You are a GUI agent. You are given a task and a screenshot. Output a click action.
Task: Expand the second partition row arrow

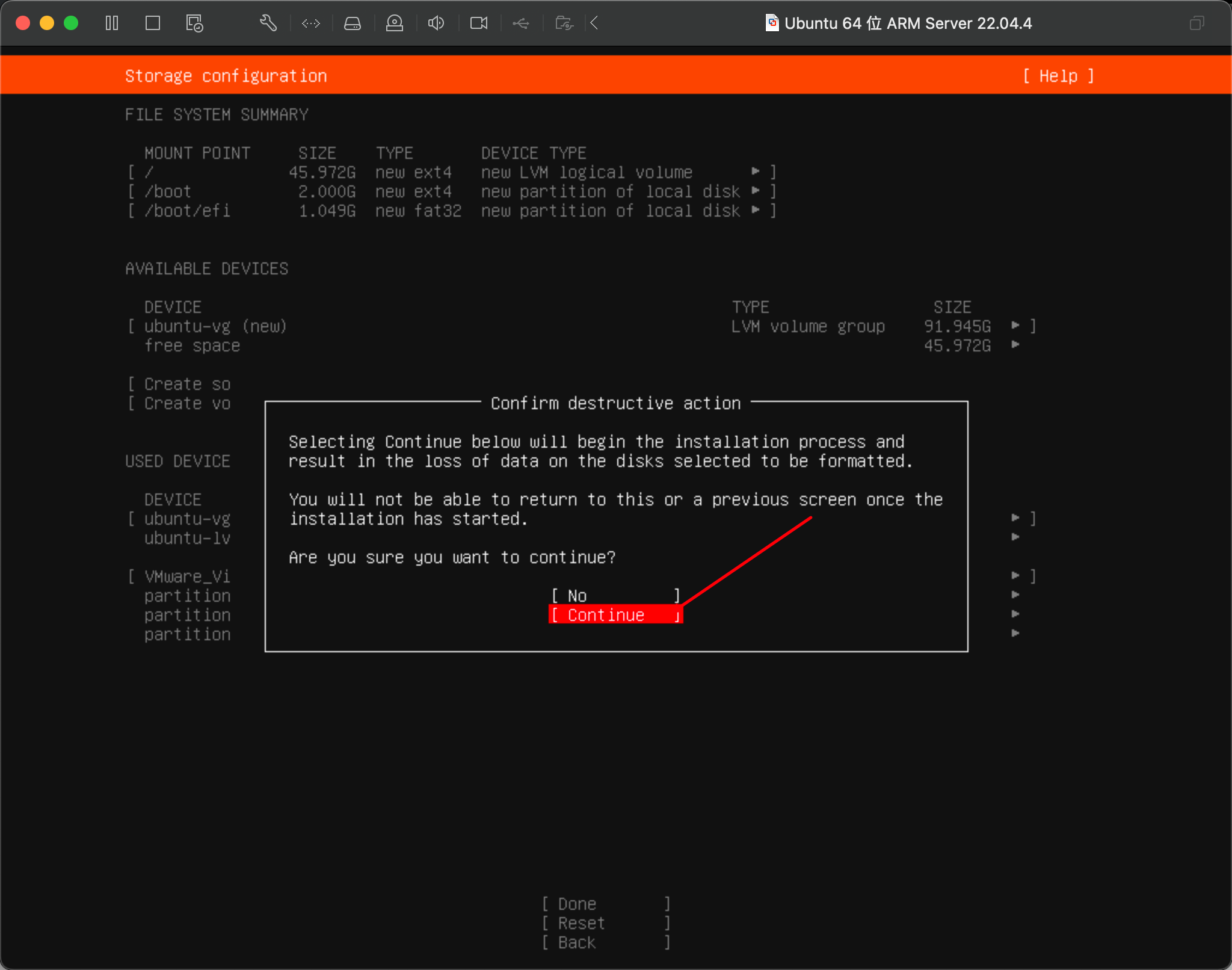pyautogui.click(x=1015, y=614)
